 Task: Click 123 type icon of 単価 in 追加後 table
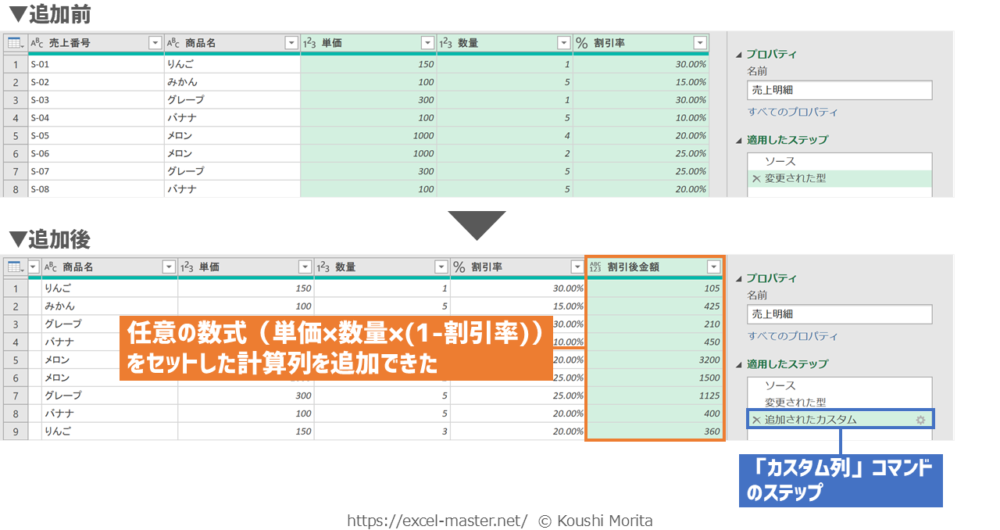(186, 267)
